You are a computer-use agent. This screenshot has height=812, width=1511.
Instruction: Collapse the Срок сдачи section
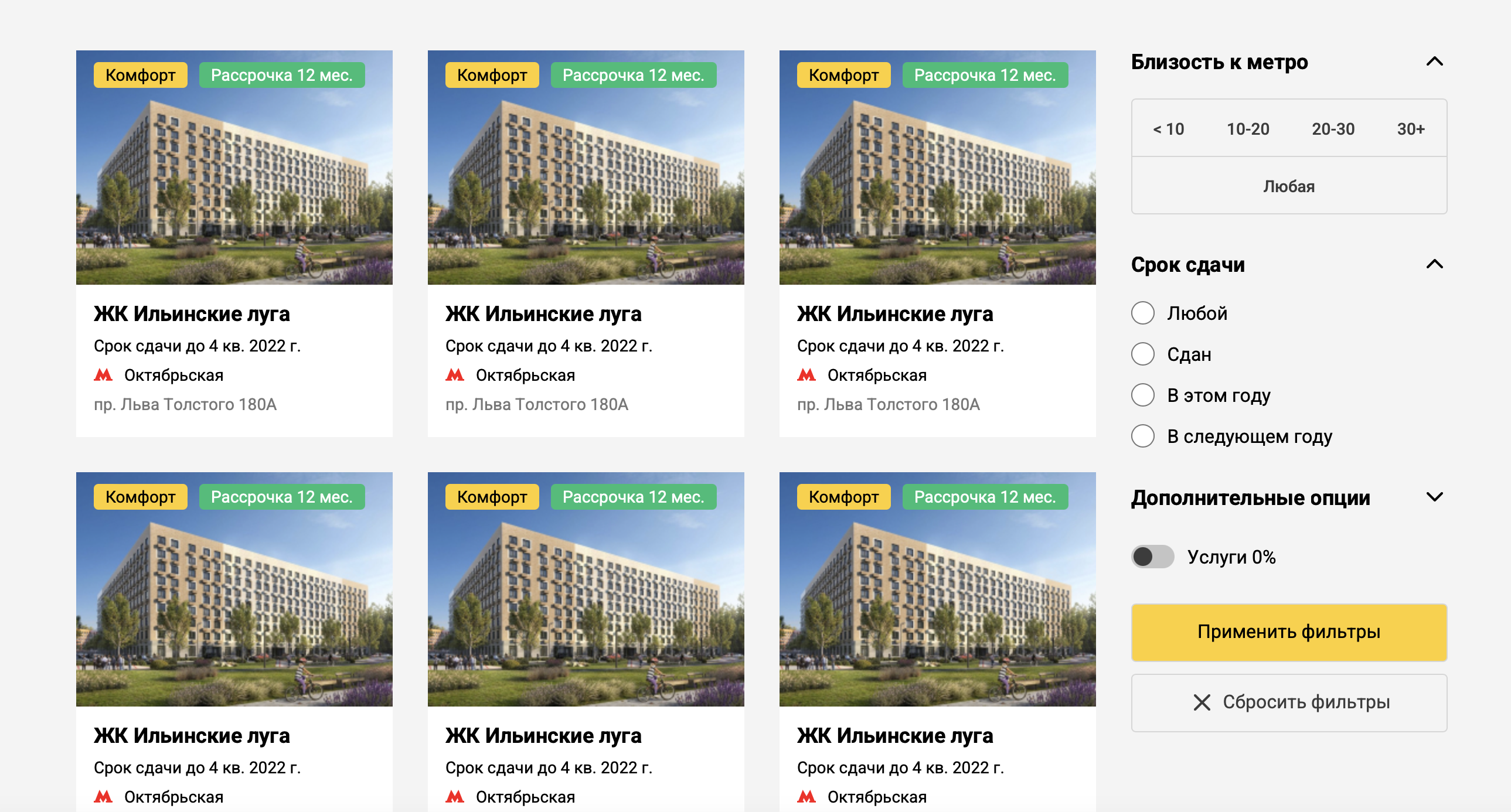click(x=1434, y=264)
